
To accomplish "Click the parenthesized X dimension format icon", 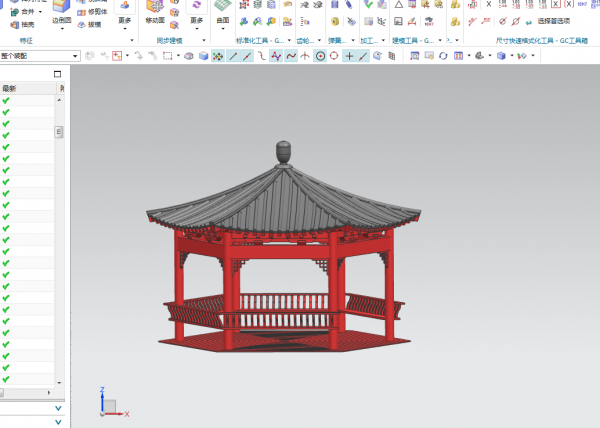I will click(569, 4).
